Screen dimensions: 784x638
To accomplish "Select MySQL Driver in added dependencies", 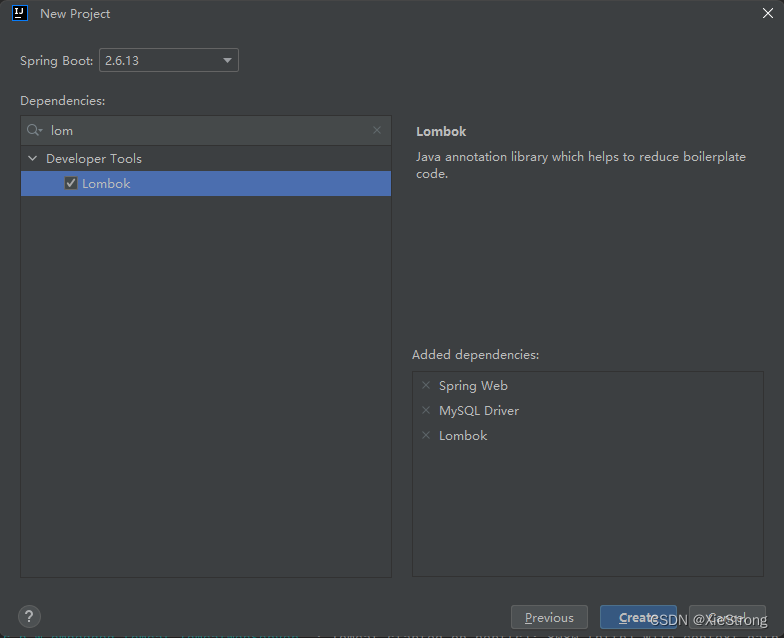I will [479, 410].
